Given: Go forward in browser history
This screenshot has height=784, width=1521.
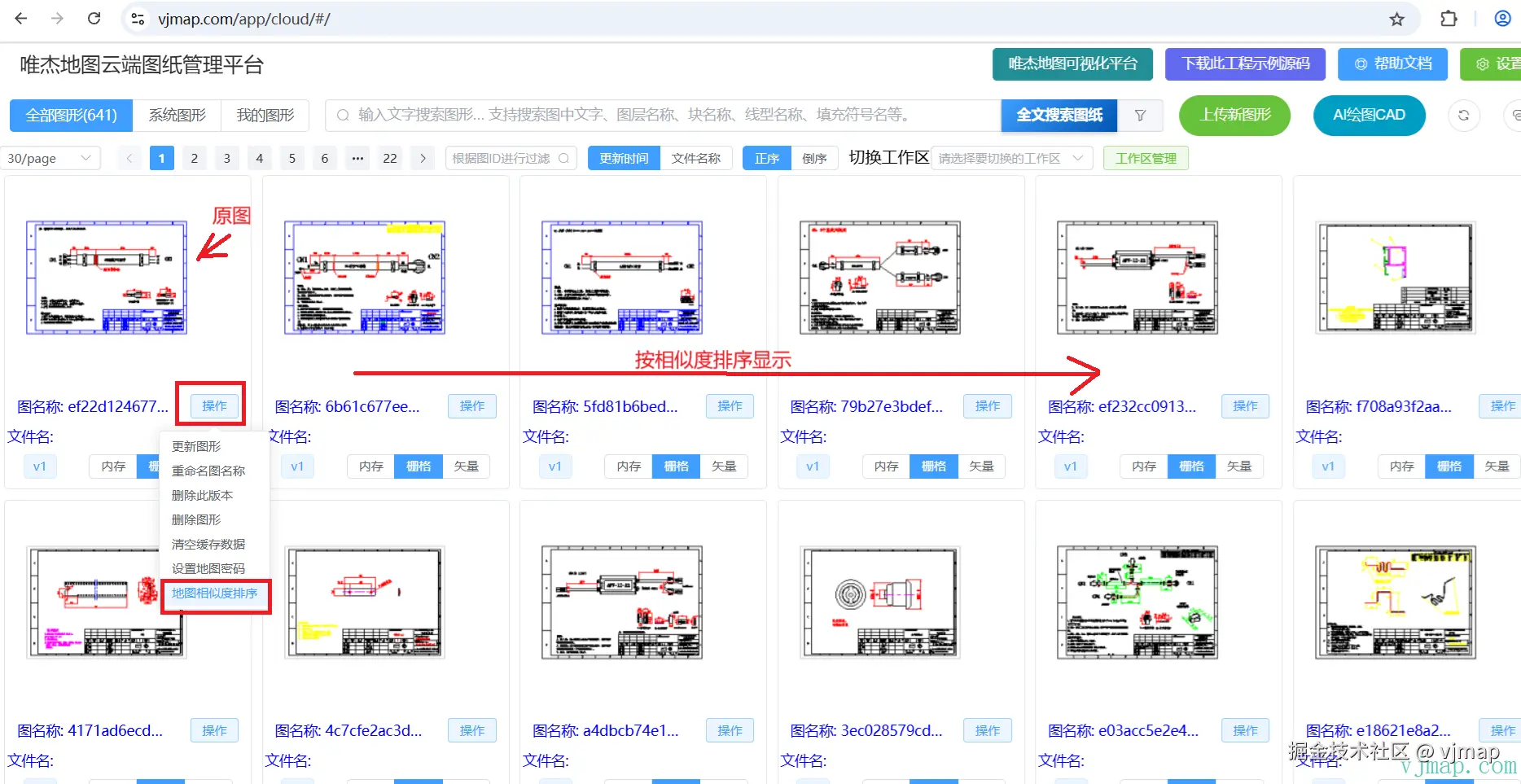Looking at the screenshot, I should coord(57,19).
